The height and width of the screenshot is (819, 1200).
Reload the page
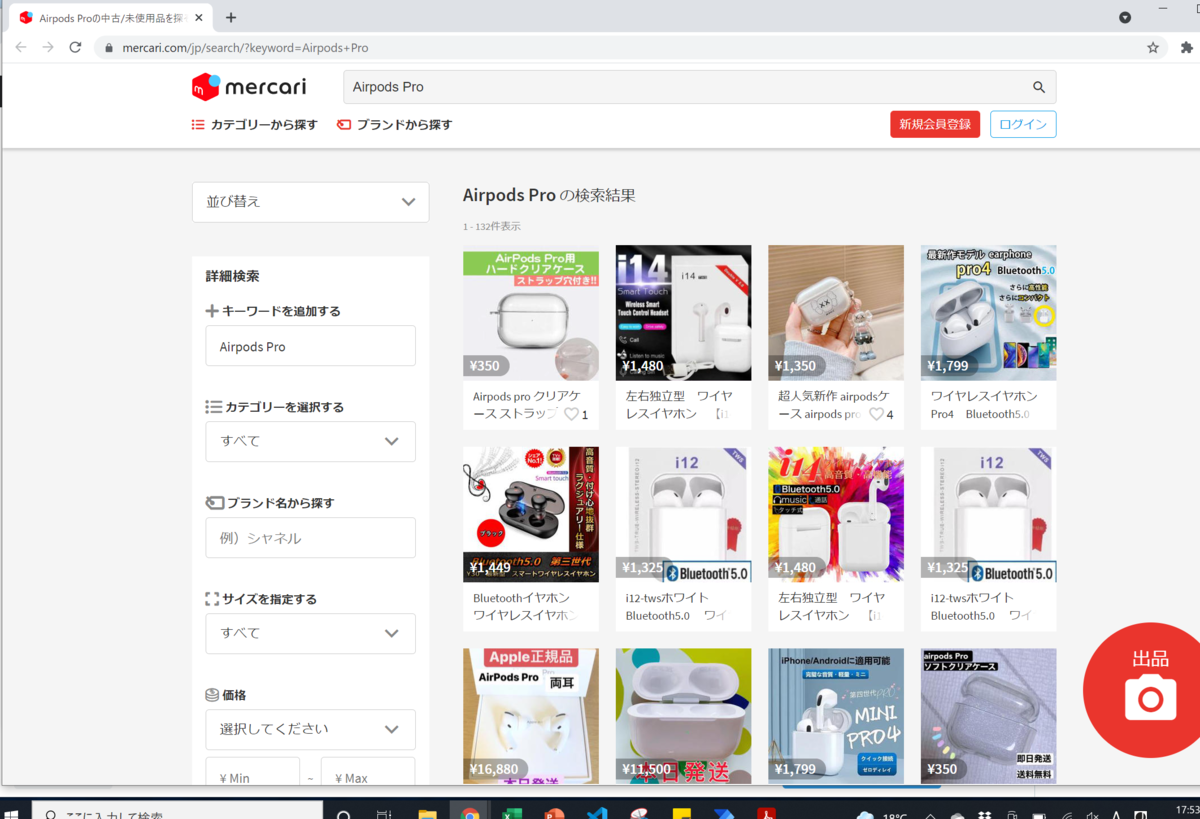(x=75, y=47)
